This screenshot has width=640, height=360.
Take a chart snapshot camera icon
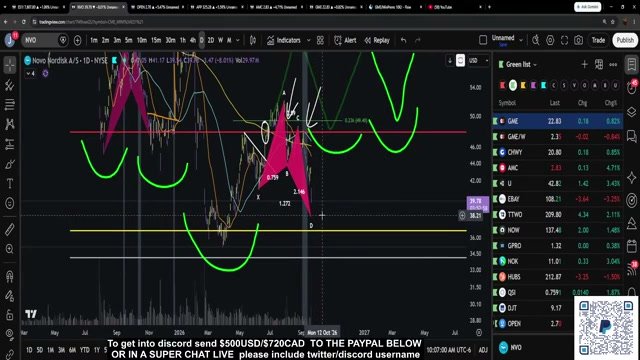tap(579, 40)
